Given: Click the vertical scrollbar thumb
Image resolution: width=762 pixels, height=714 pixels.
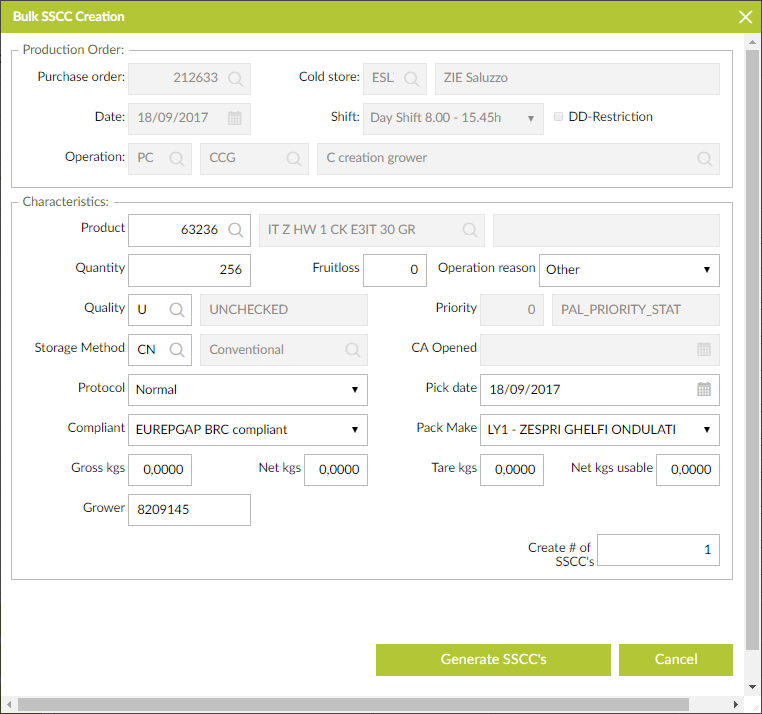Looking at the screenshot, I should [752, 349].
